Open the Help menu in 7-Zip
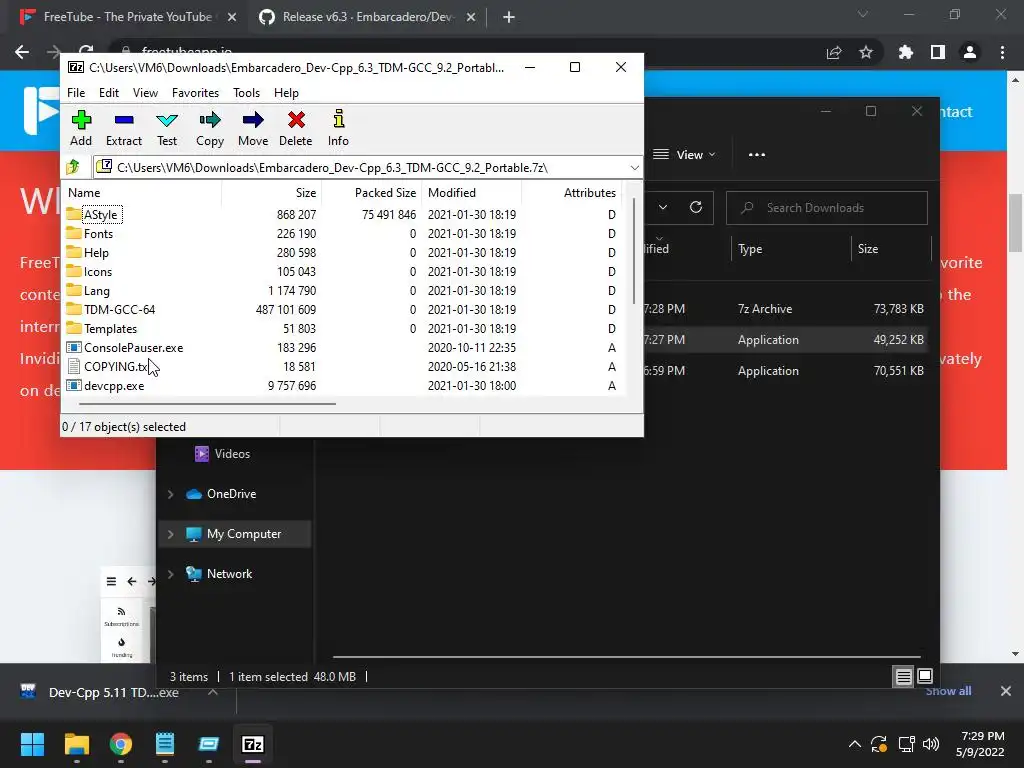This screenshot has height=768, width=1024. tap(286, 93)
